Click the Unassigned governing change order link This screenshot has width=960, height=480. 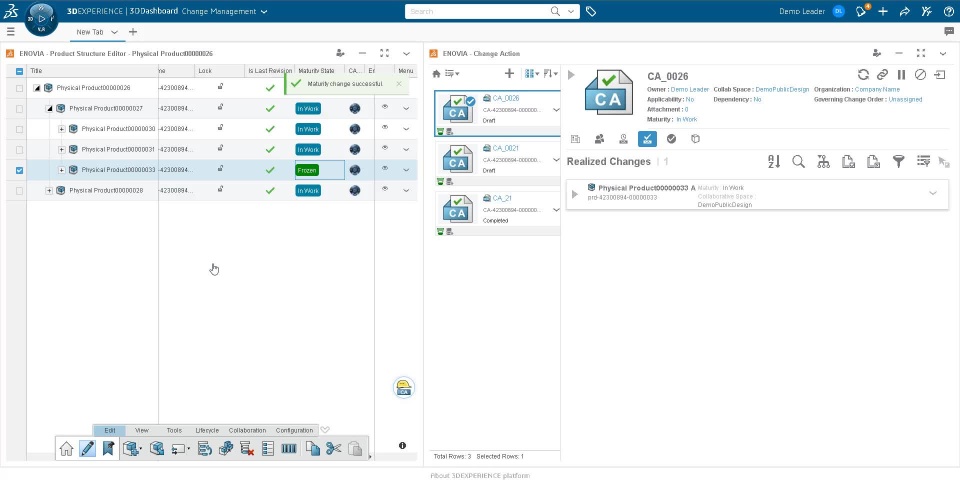[905, 99]
